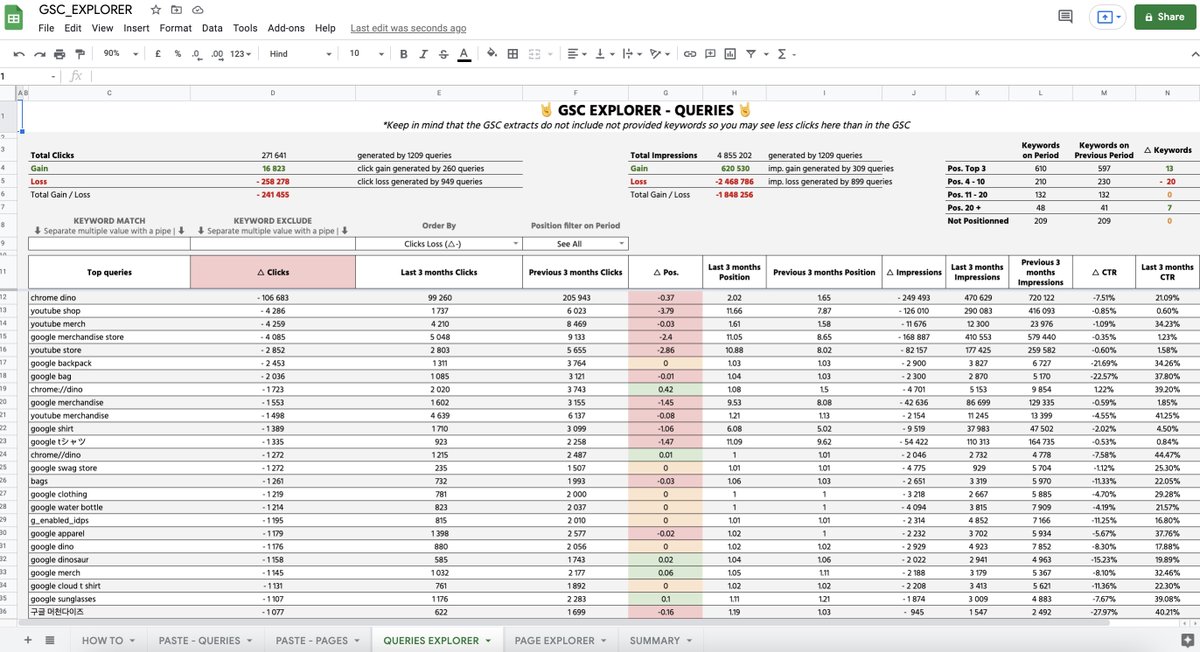Click the Move to folder icon
1200x652 pixels.
point(176,9)
